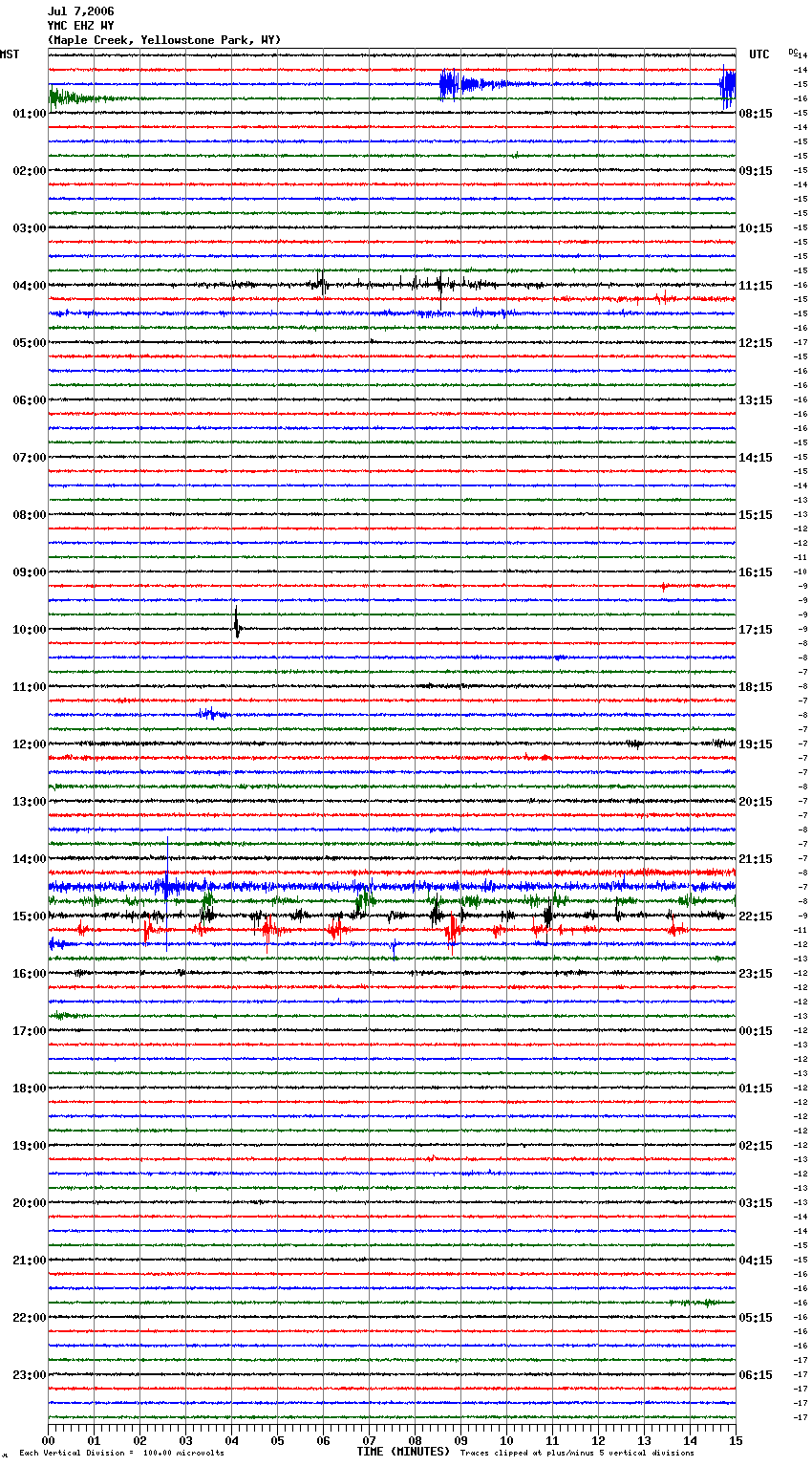Select the 17:00 MST time label
This screenshot has width=812, height=1466.
click(30, 1031)
